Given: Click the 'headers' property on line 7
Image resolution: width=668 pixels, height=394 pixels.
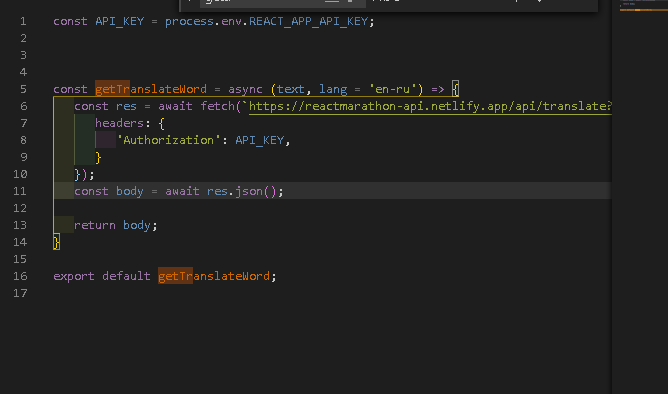Looking at the screenshot, I should pos(120,123).
